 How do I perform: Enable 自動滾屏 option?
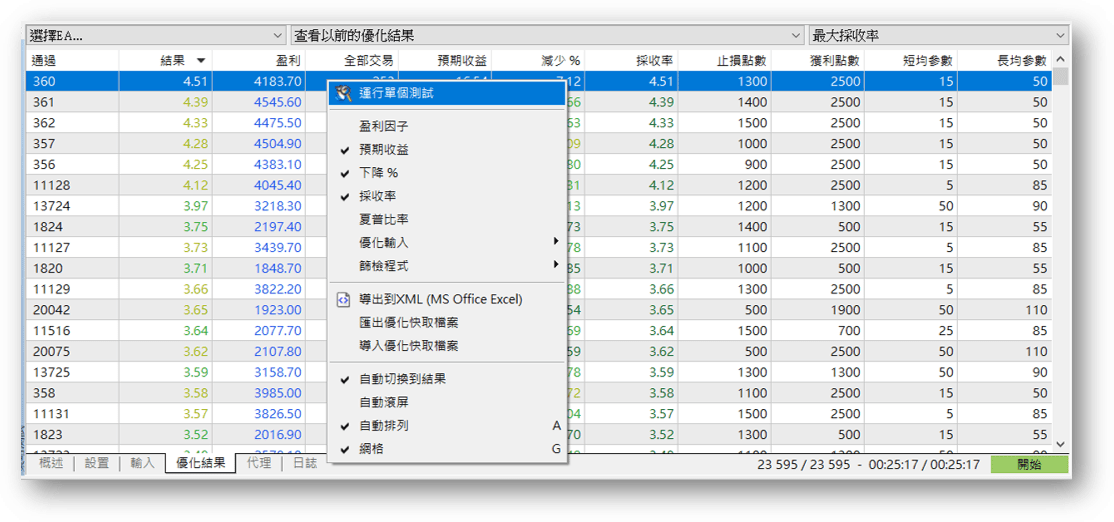coord(446,402)
